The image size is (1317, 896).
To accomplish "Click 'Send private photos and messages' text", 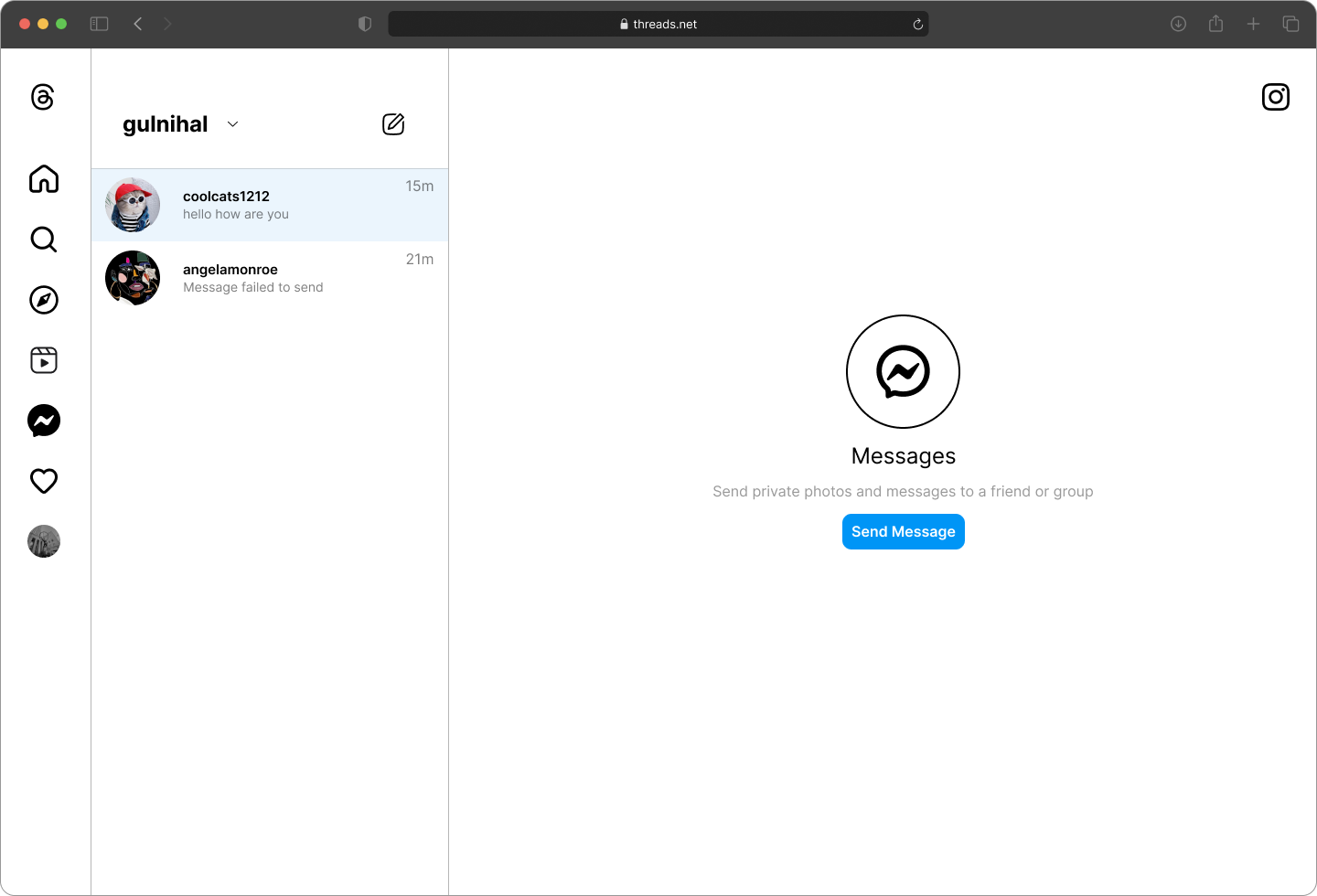I will click(x=903, y=491).
